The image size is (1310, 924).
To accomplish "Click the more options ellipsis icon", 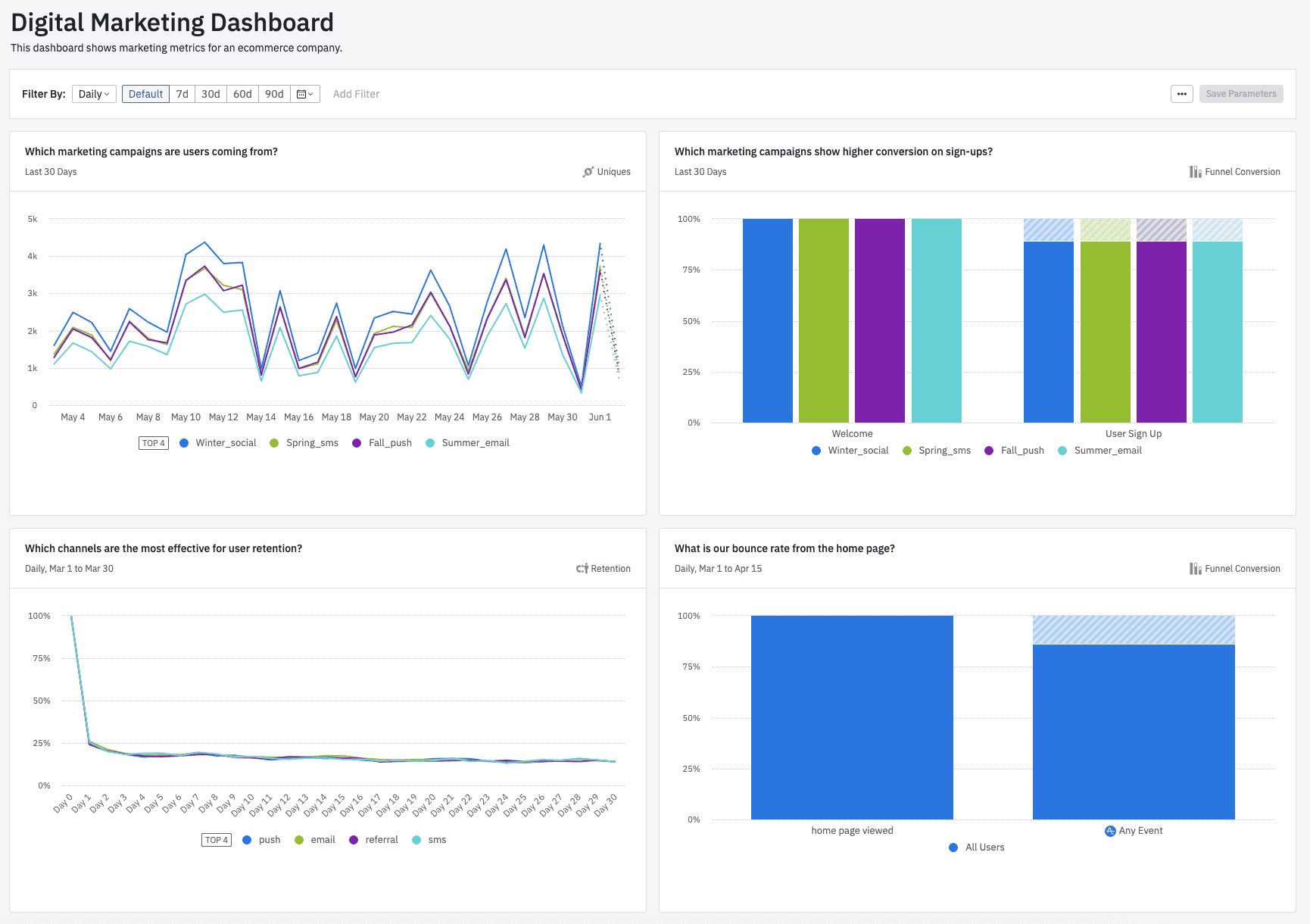I will (x=1181, y=93).
